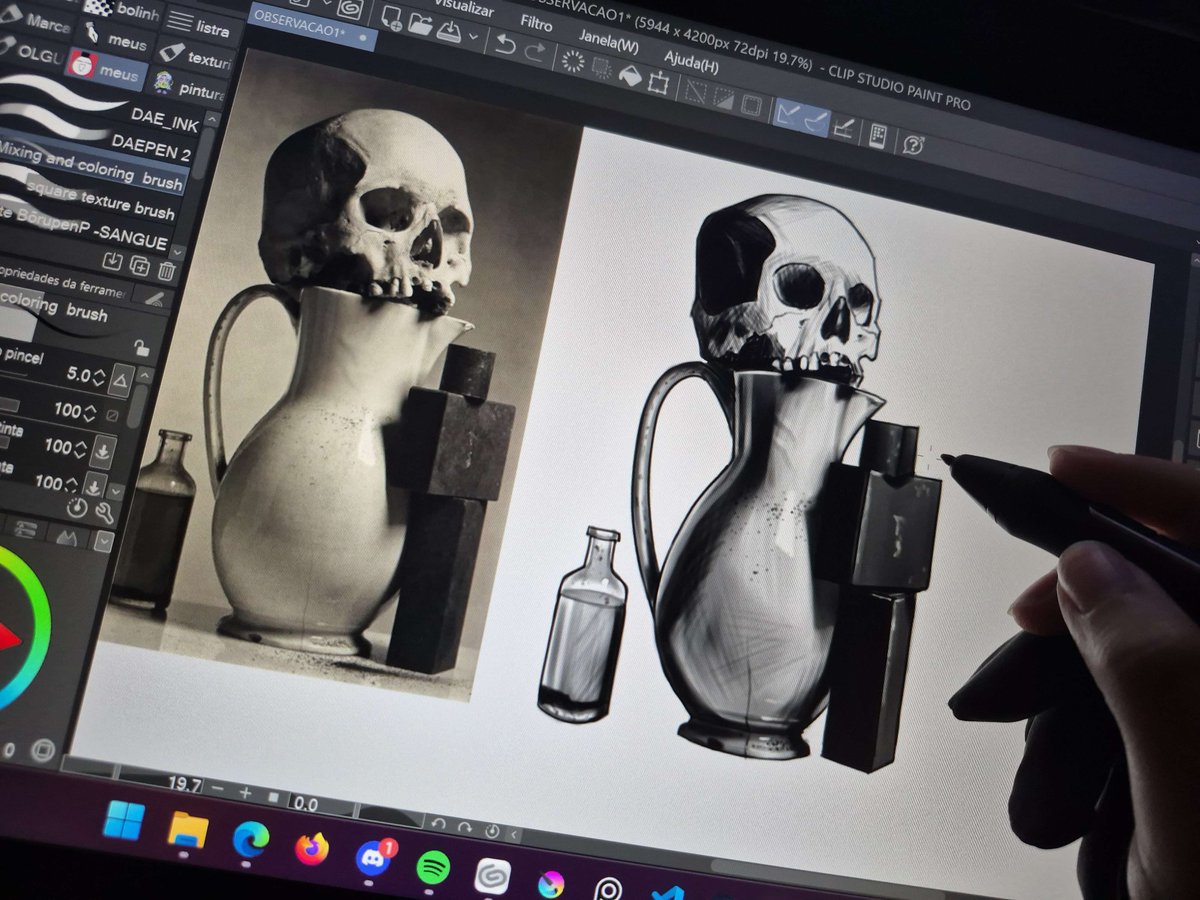
Task: Duplicate sub tool with the copy icon
Action: [x=140, y=266]
